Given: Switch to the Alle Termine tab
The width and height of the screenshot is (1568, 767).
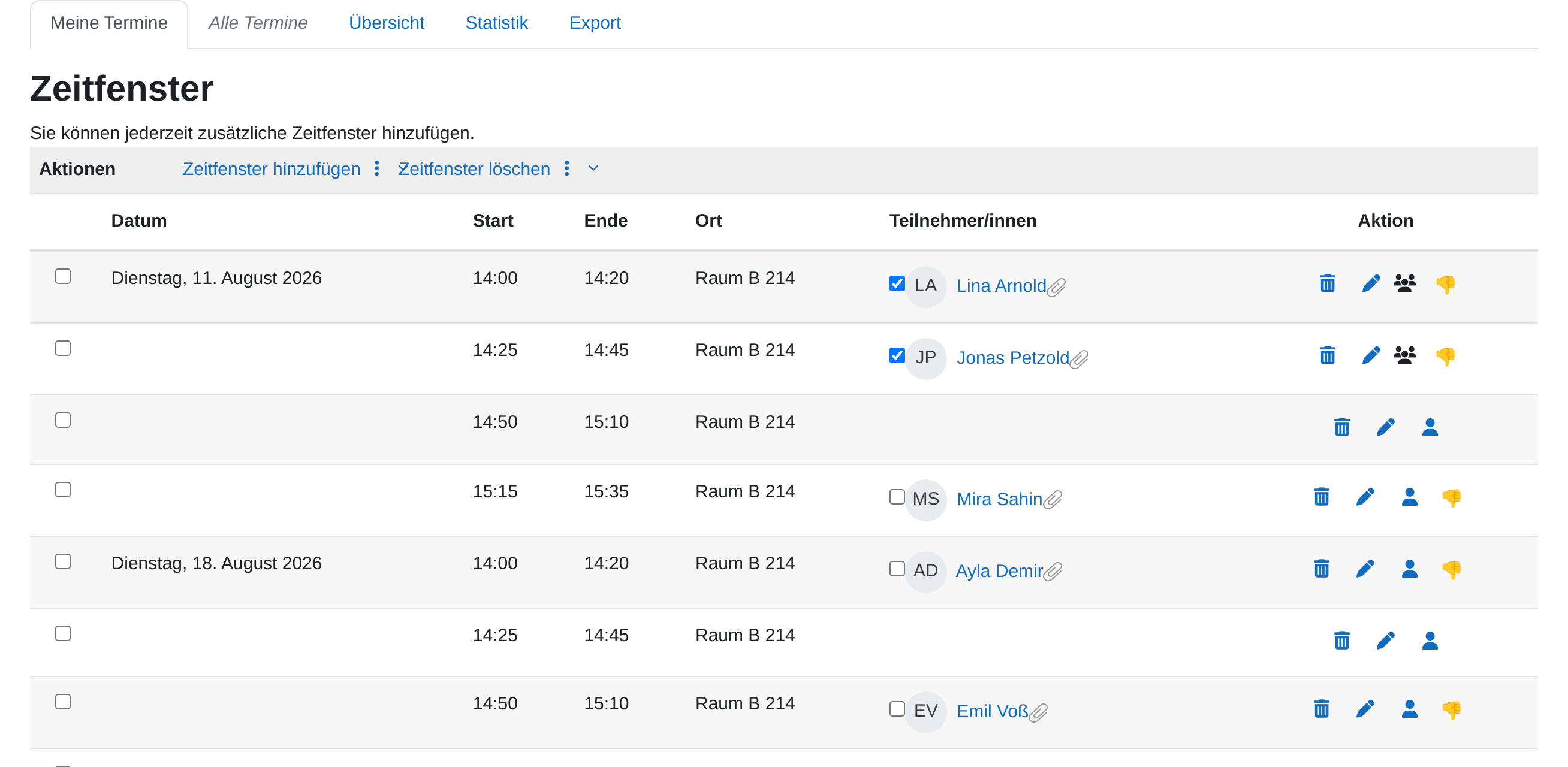Looking at the screenshot, I should (258, 23).
